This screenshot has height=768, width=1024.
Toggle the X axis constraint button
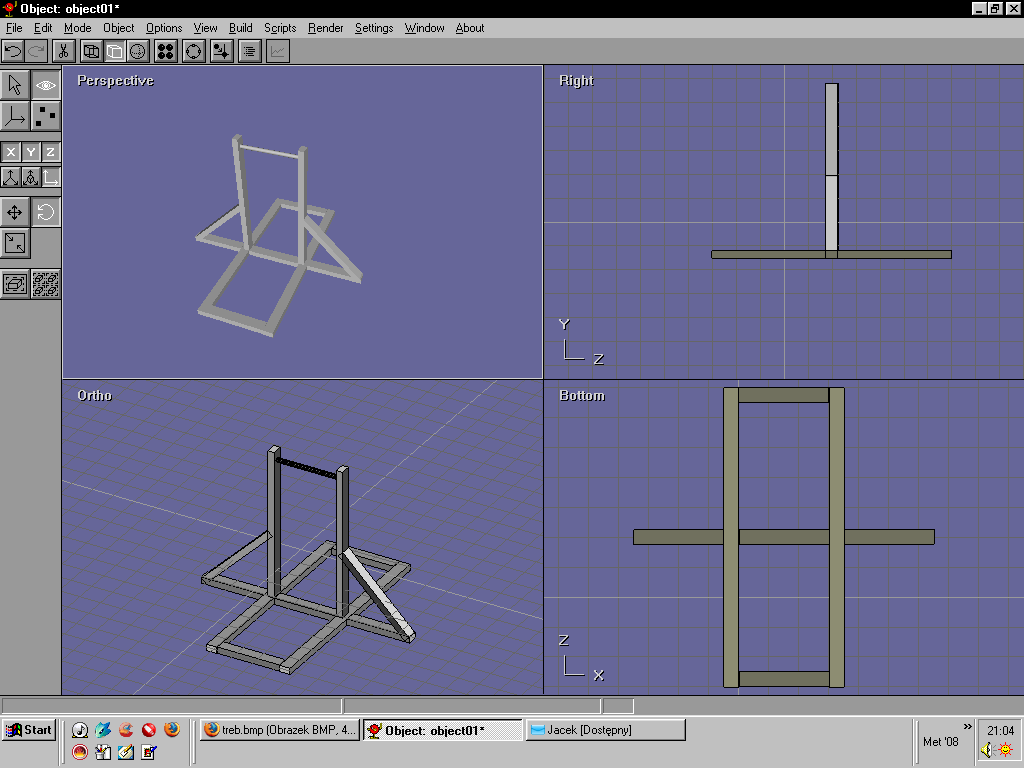click(11, 152)
